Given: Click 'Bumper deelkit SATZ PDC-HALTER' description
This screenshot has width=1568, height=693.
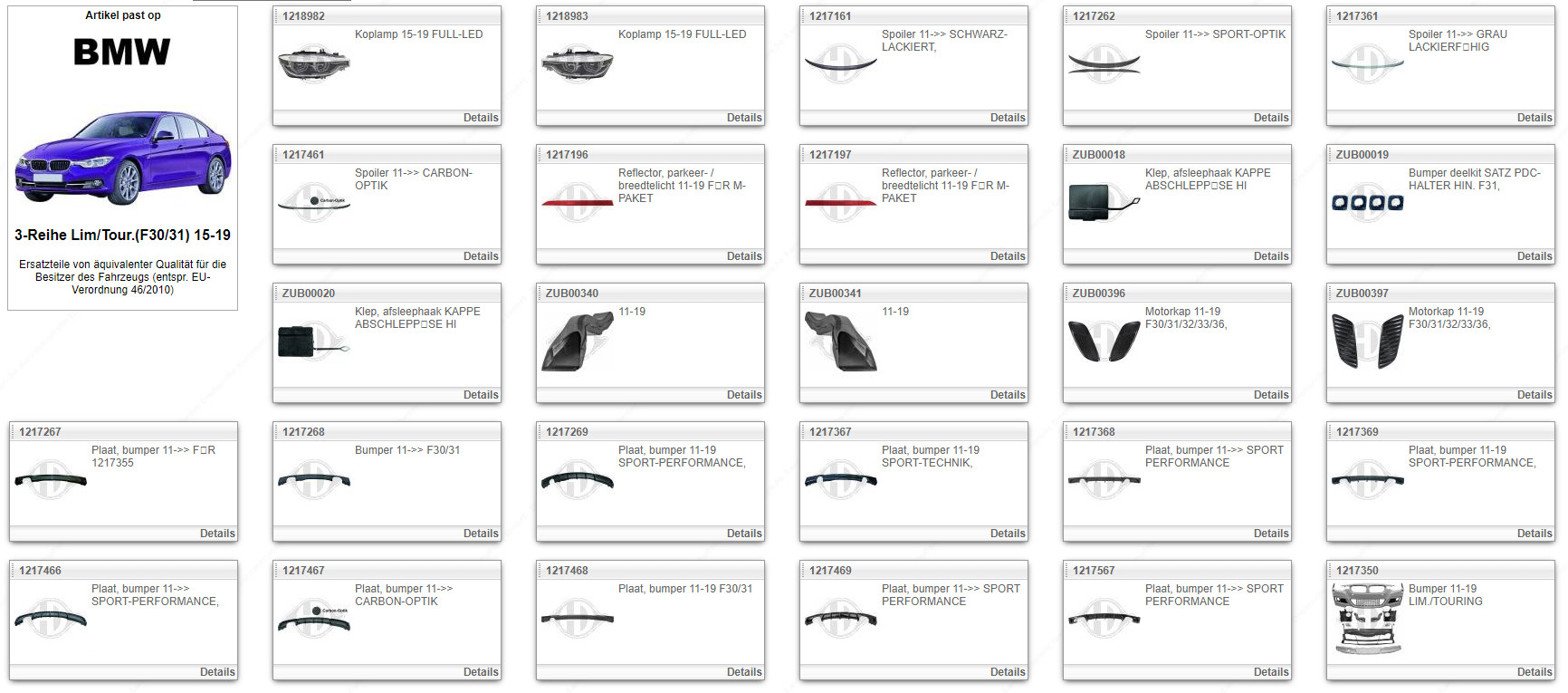Looking at the screenshot, I should pyautogui.click(x=1474, y=179).
